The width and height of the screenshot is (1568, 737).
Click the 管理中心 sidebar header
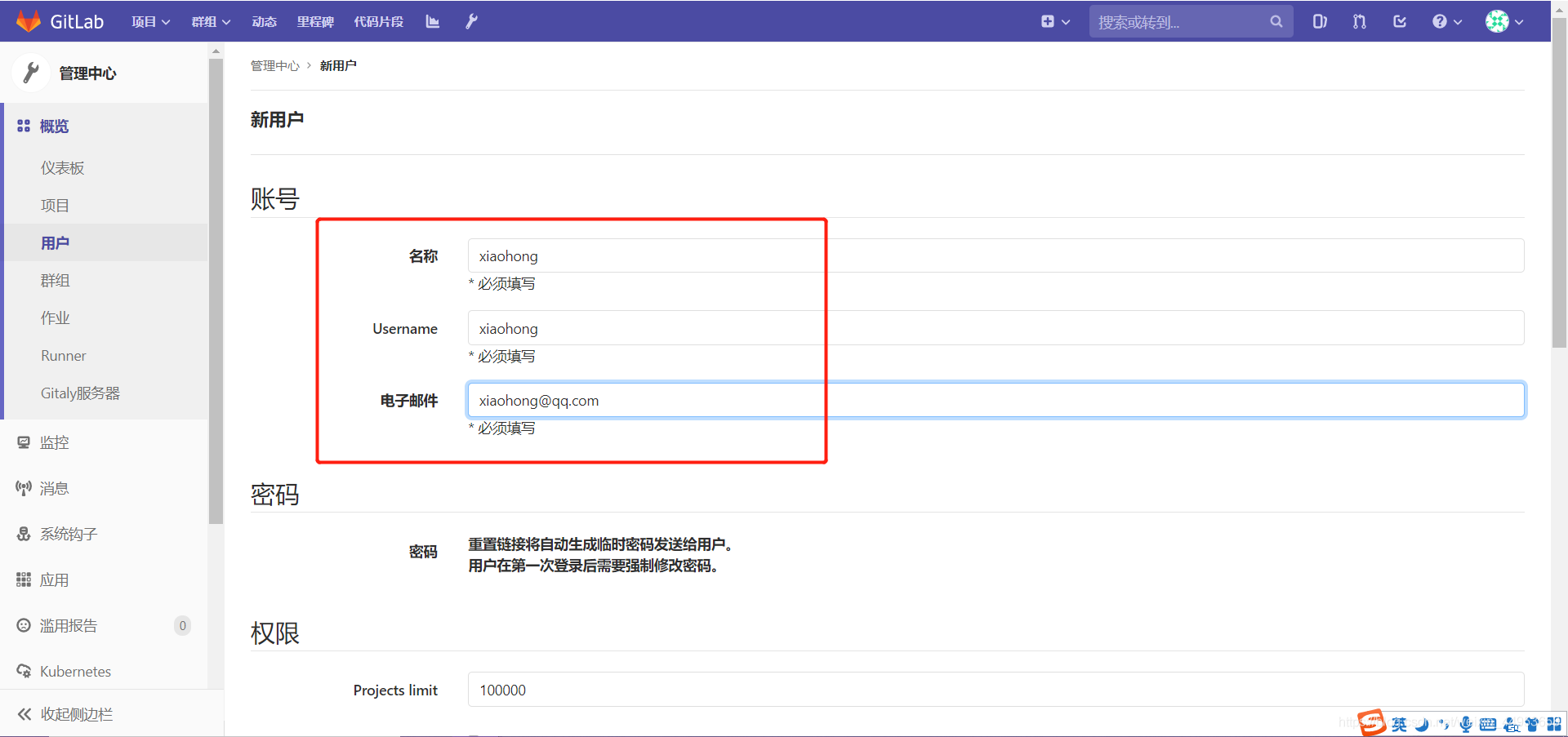(x=87, y=73)
